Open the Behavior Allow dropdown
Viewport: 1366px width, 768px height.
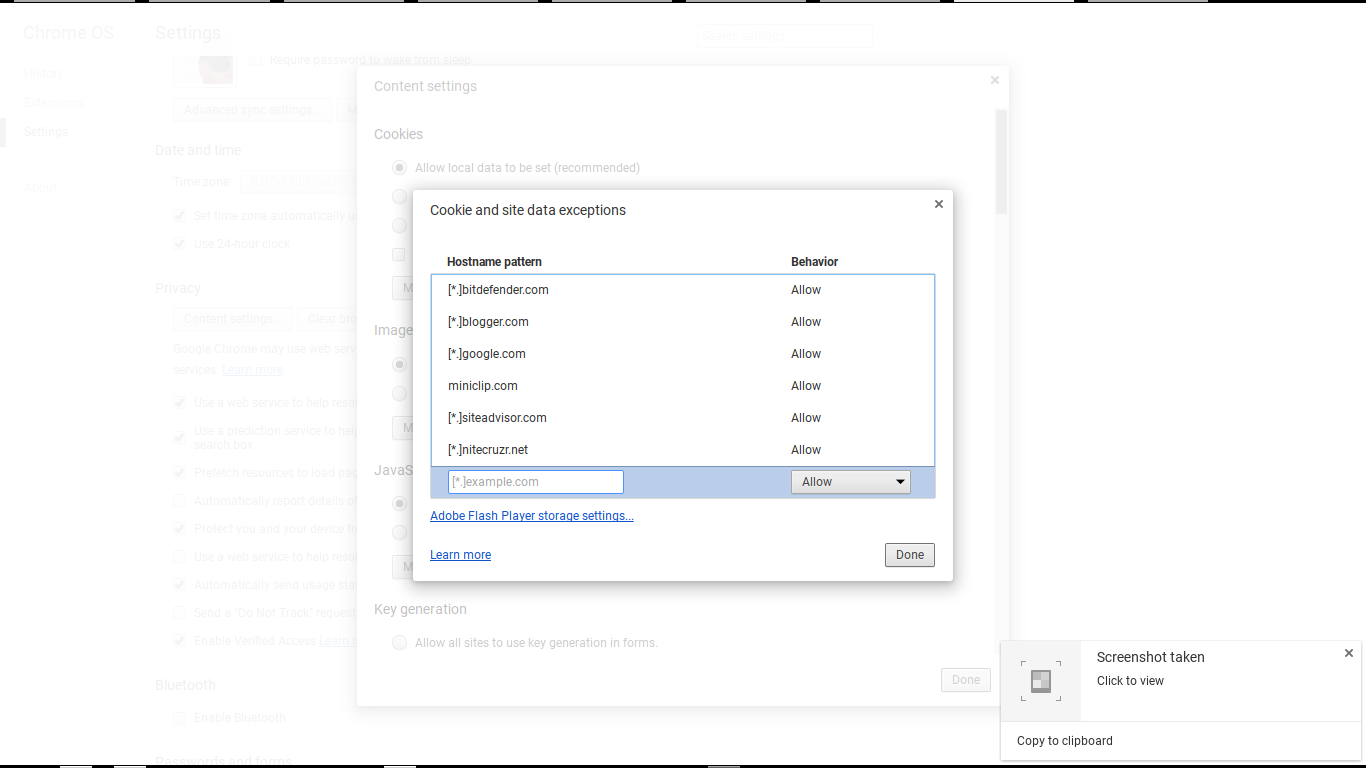click(850, 482)
